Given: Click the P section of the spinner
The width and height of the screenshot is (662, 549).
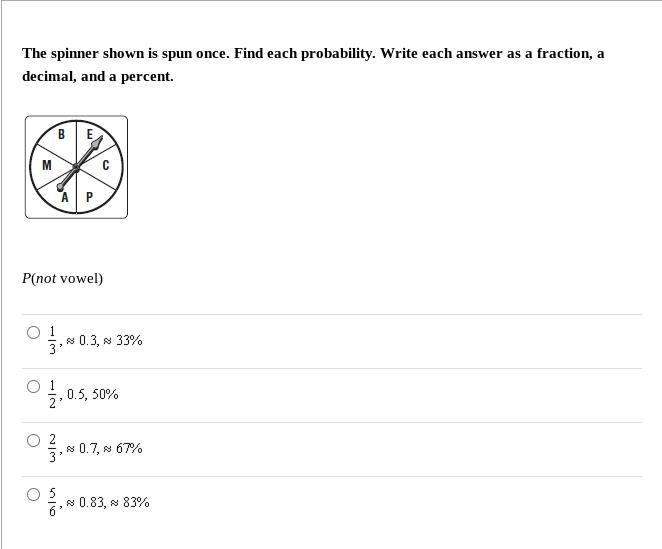Looking at the screenshot, I should 90,197.
